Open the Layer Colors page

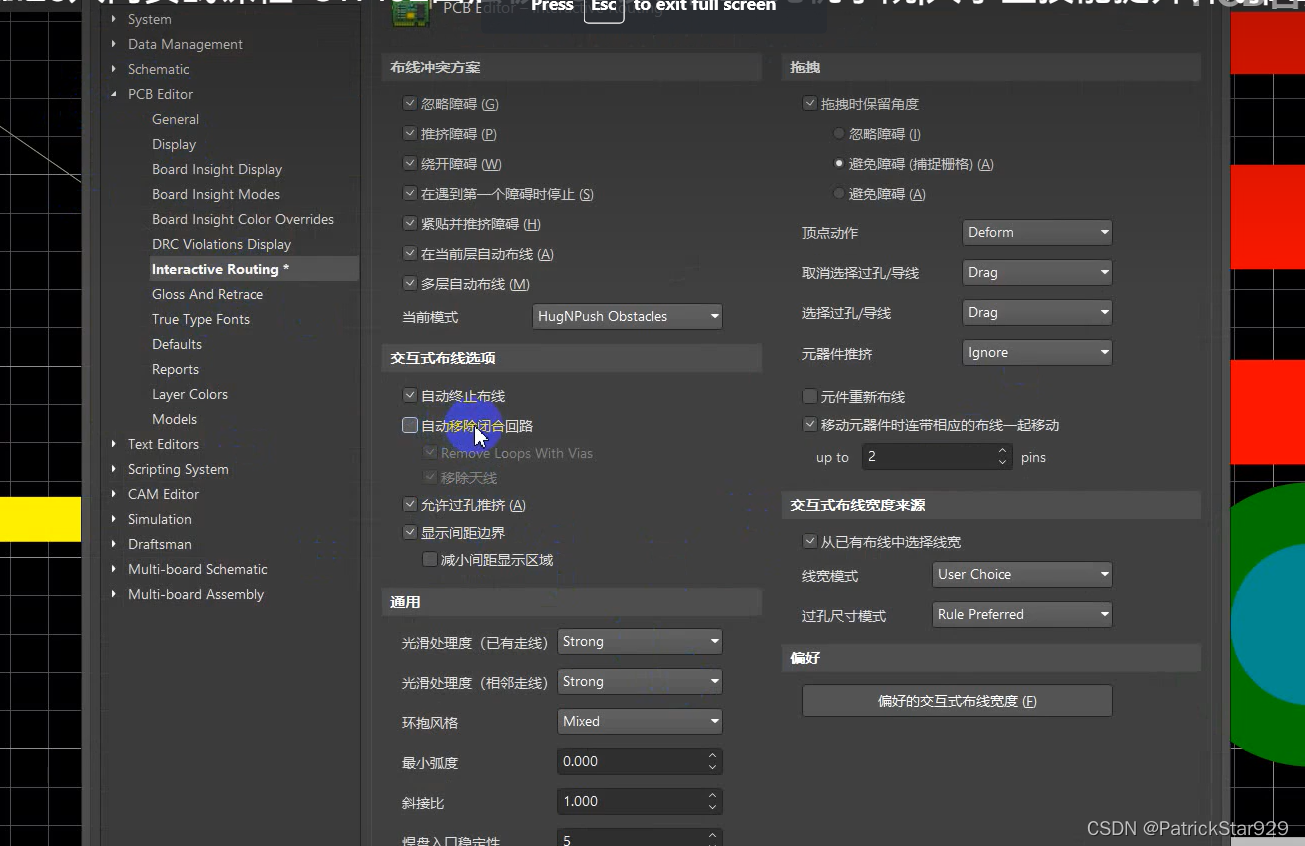click(x=190, y=394)
